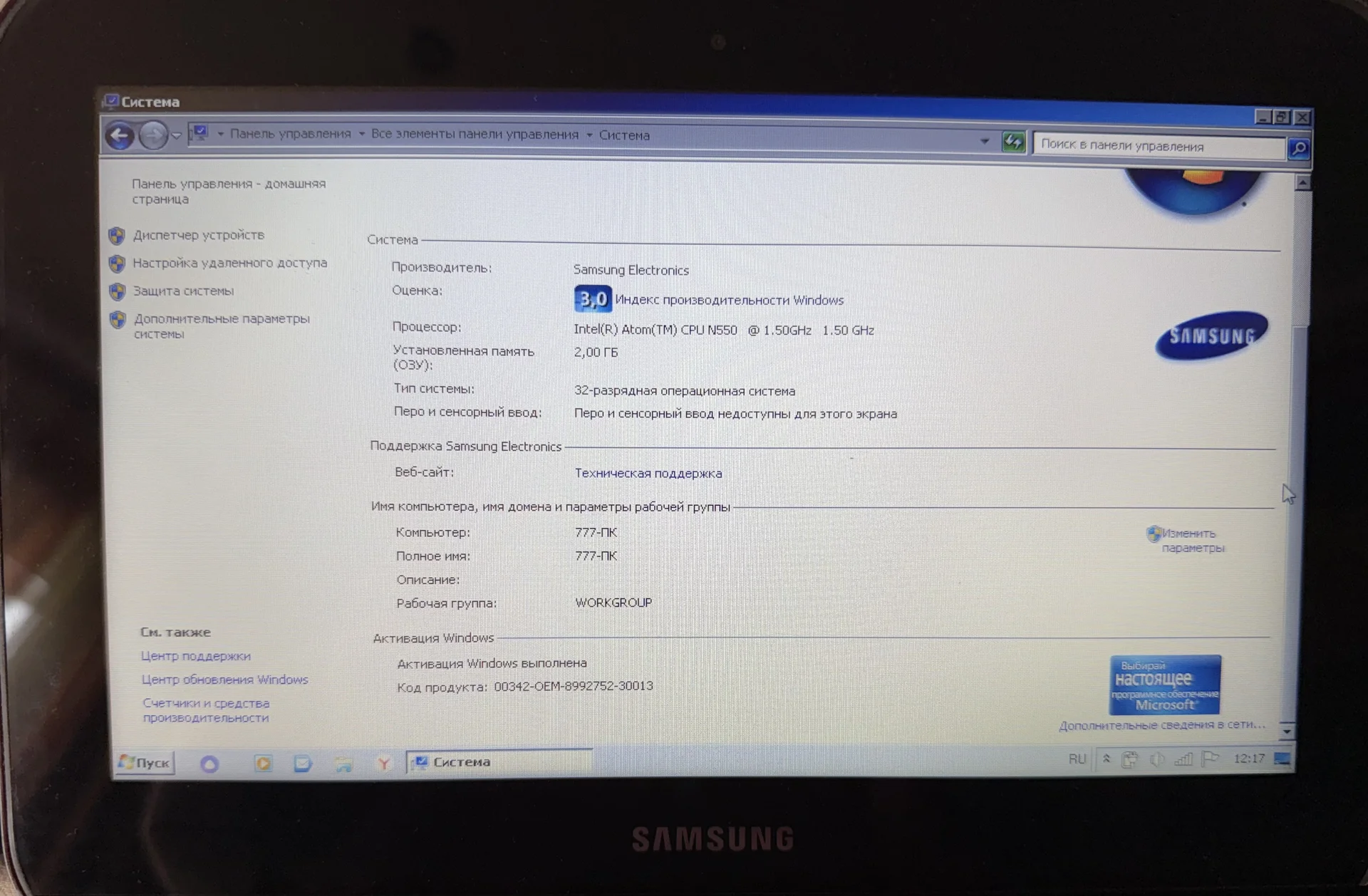Open 'Панель управления - домашняя страница'
Image resolution: width=1368 pixels, height=896 pixels.
point(229,191)
